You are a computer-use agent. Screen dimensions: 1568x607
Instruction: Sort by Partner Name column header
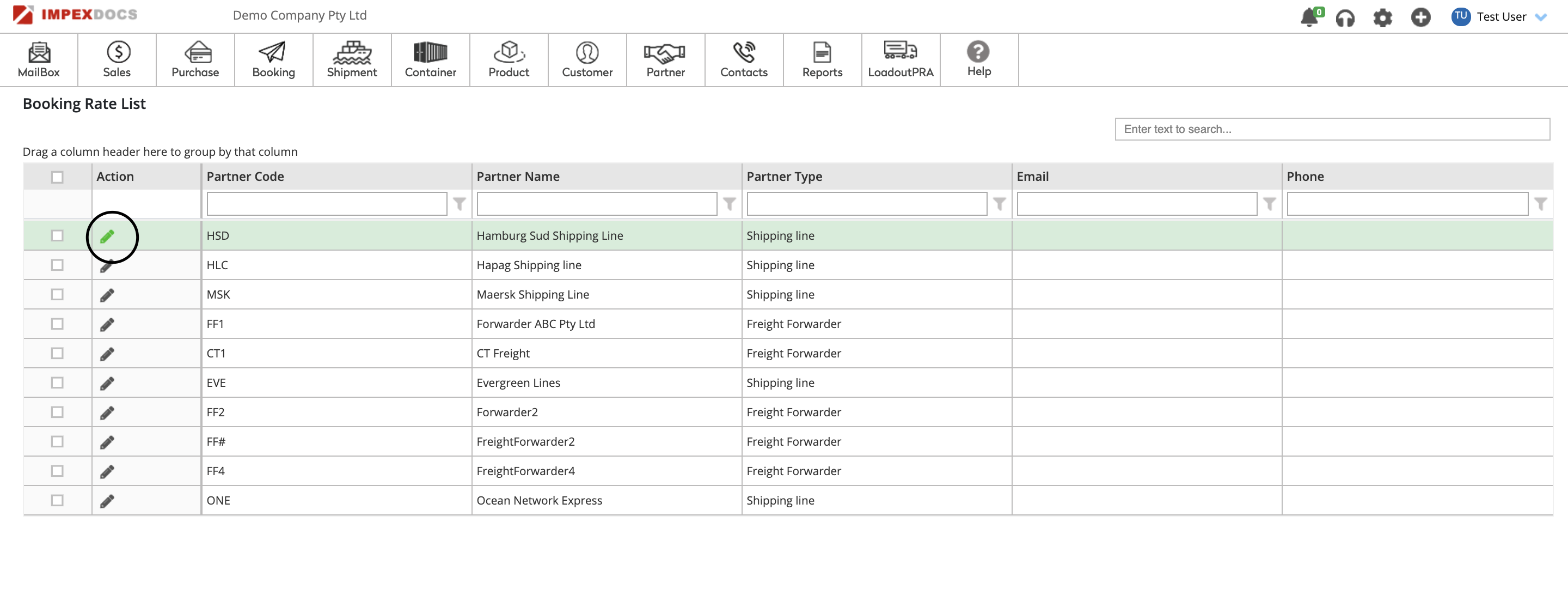(x=517, y=177)
